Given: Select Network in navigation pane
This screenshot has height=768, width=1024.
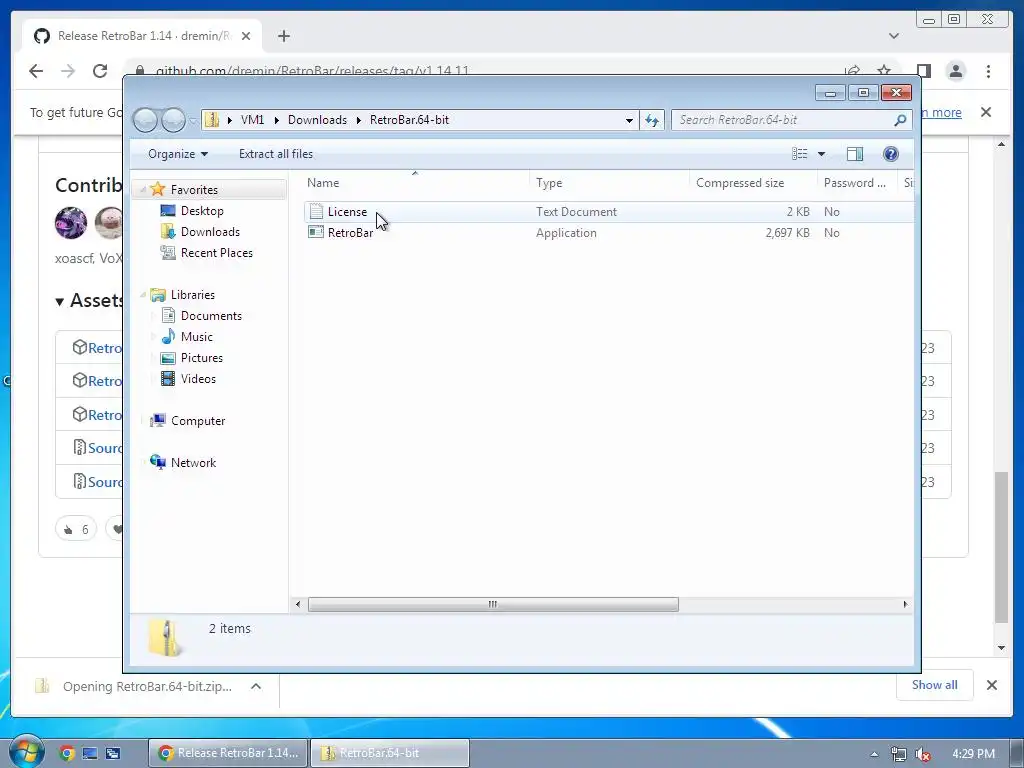Looking at the screenshot, I should (x=193, y=462).
